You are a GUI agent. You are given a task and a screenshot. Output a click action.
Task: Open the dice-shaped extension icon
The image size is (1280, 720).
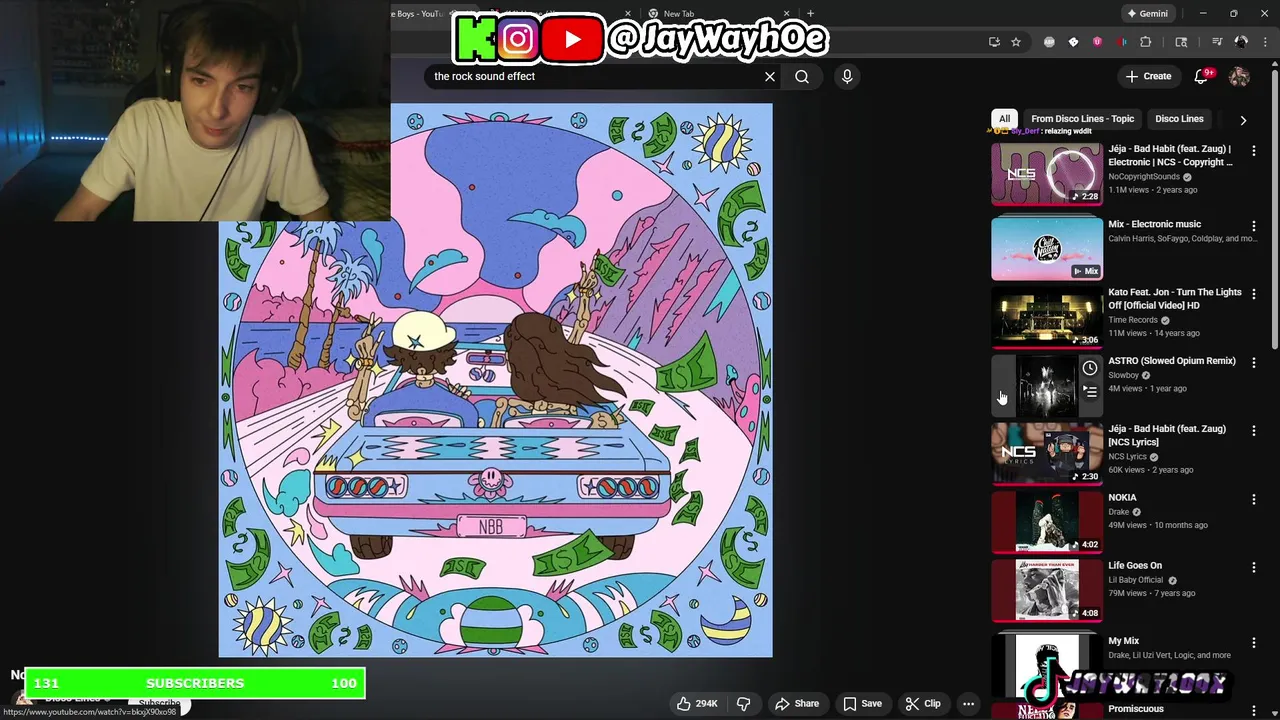click(x=1073, y=42)
